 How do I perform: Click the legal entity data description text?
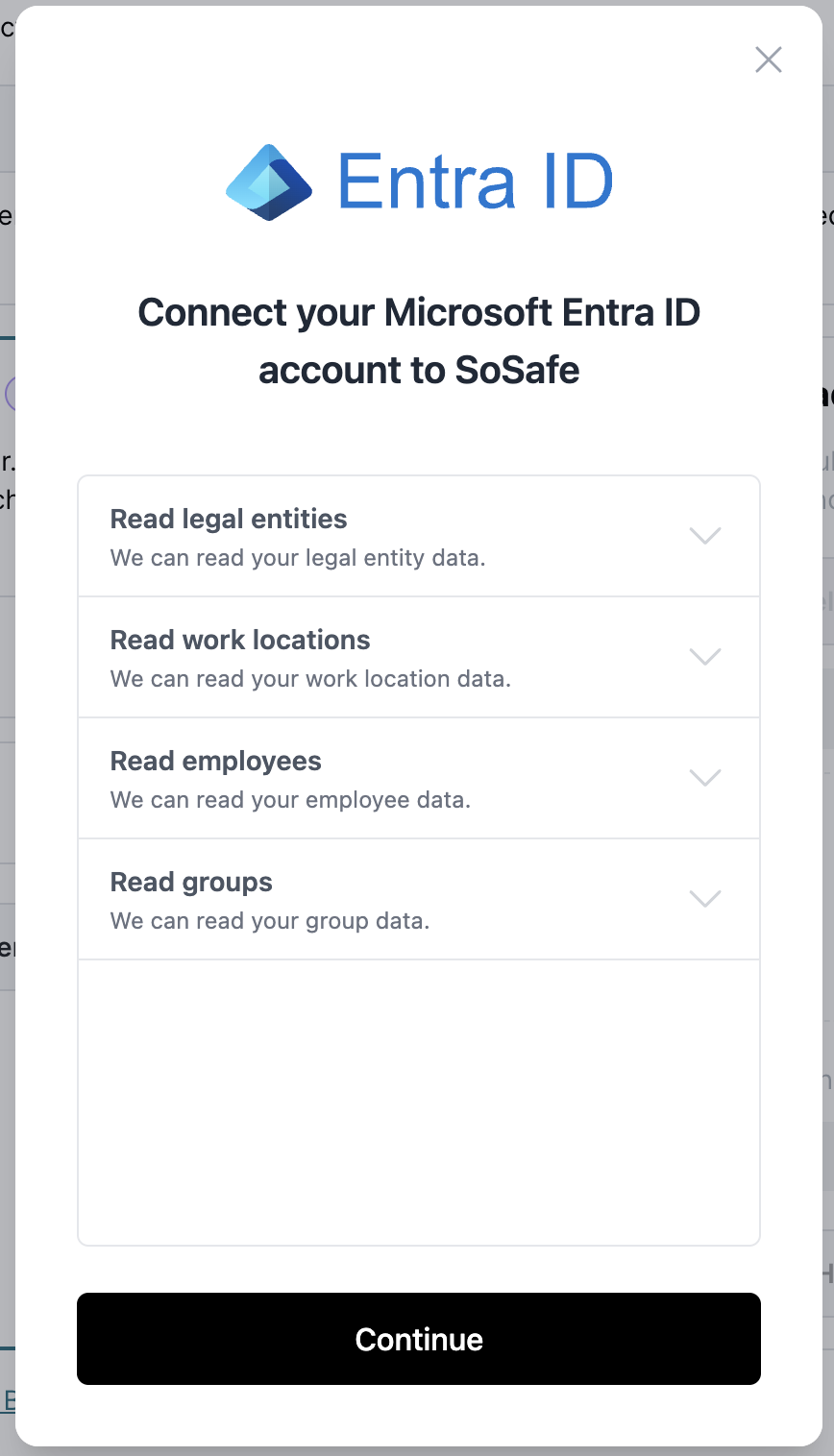[298, 558]
